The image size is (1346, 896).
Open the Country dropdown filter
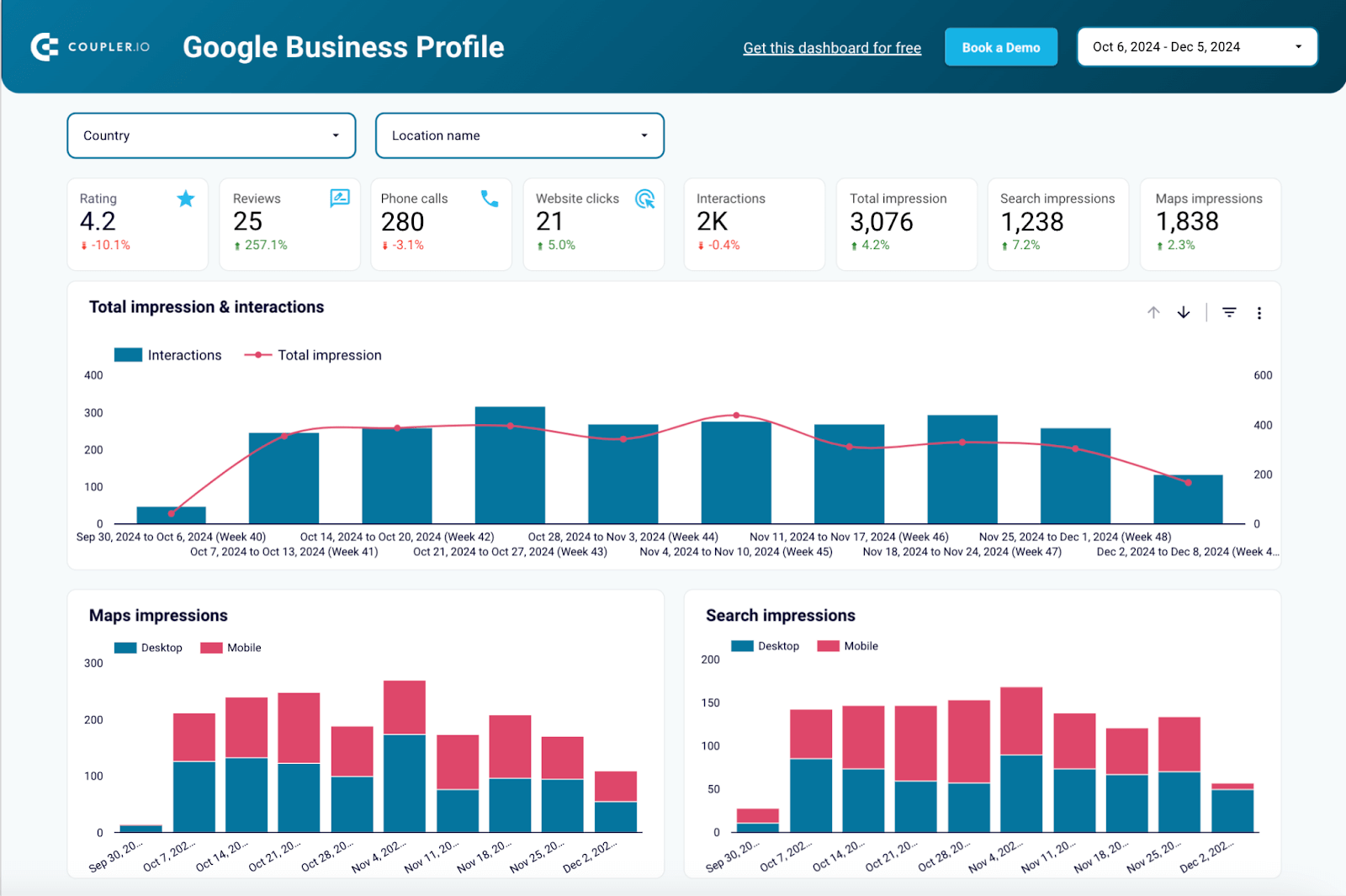[x=211, y=135]
